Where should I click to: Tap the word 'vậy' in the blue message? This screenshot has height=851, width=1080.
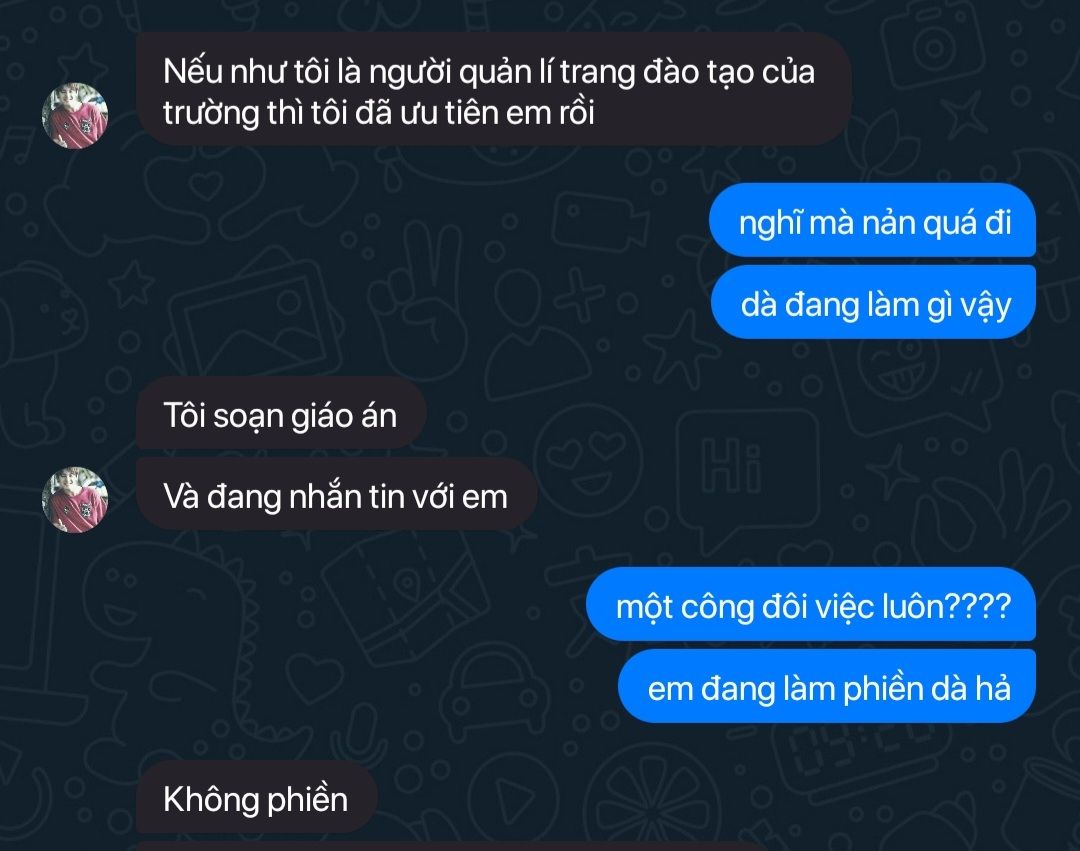[986, 305]
